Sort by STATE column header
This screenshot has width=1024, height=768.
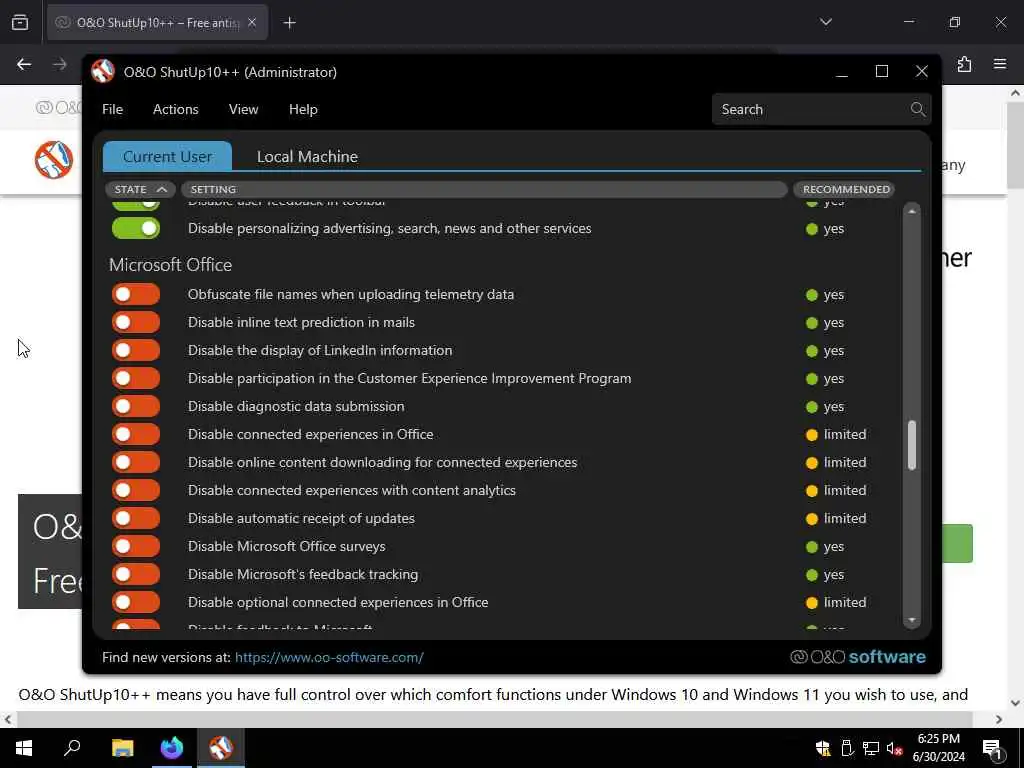(x=140, y=189)
